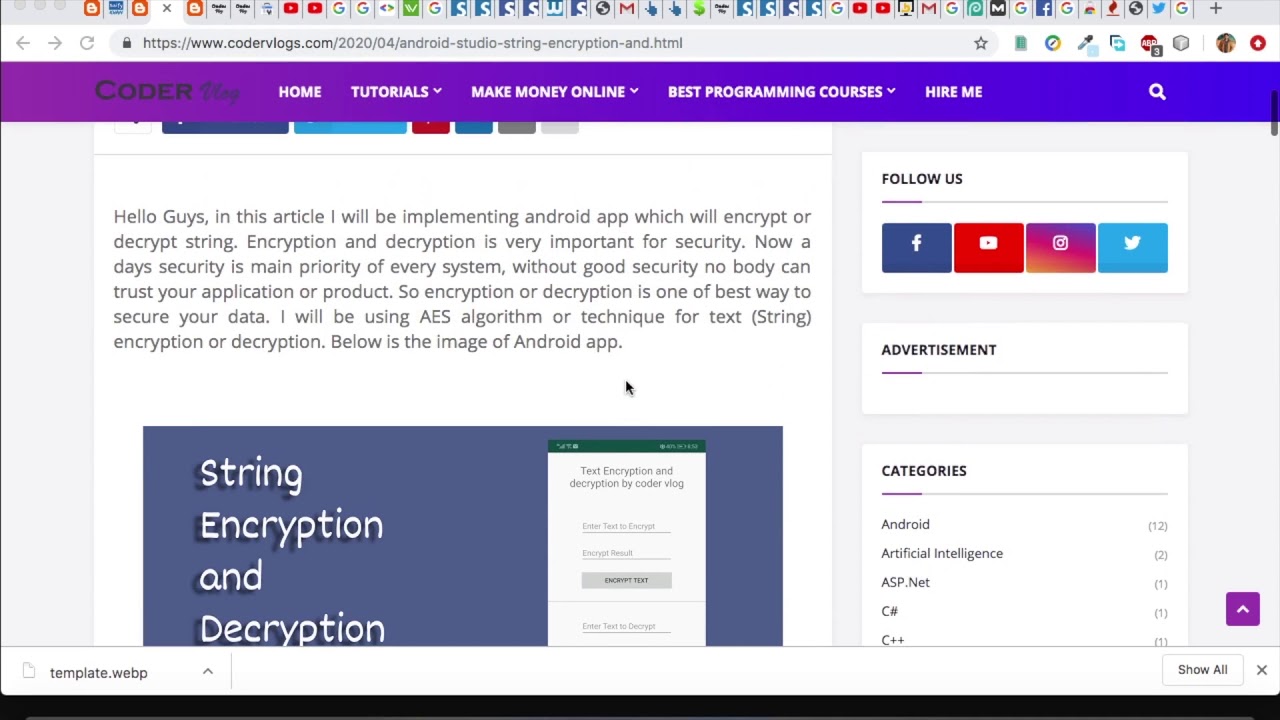Image resolution: width=1280 pixels, height=720 pixels.
Task: Close the downloads bar
Action: coord(1262,670)
